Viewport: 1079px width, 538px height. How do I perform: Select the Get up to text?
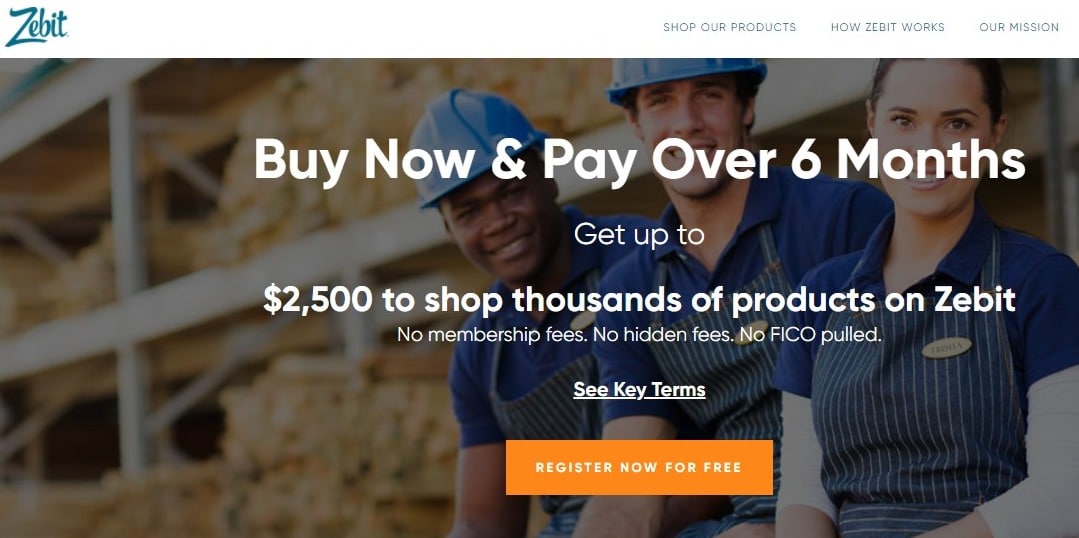point(639,235)
